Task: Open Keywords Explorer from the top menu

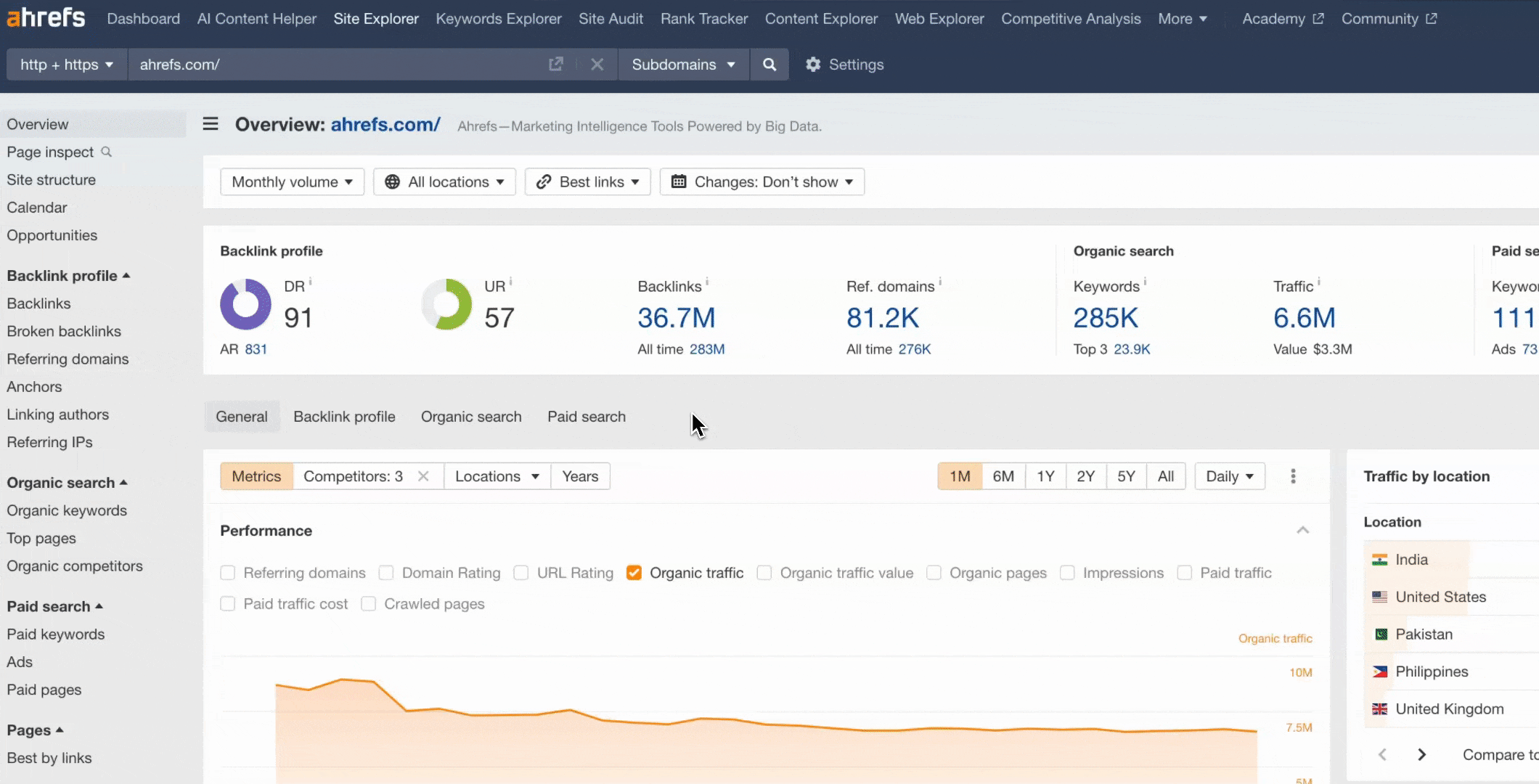Action: (498, 18)
